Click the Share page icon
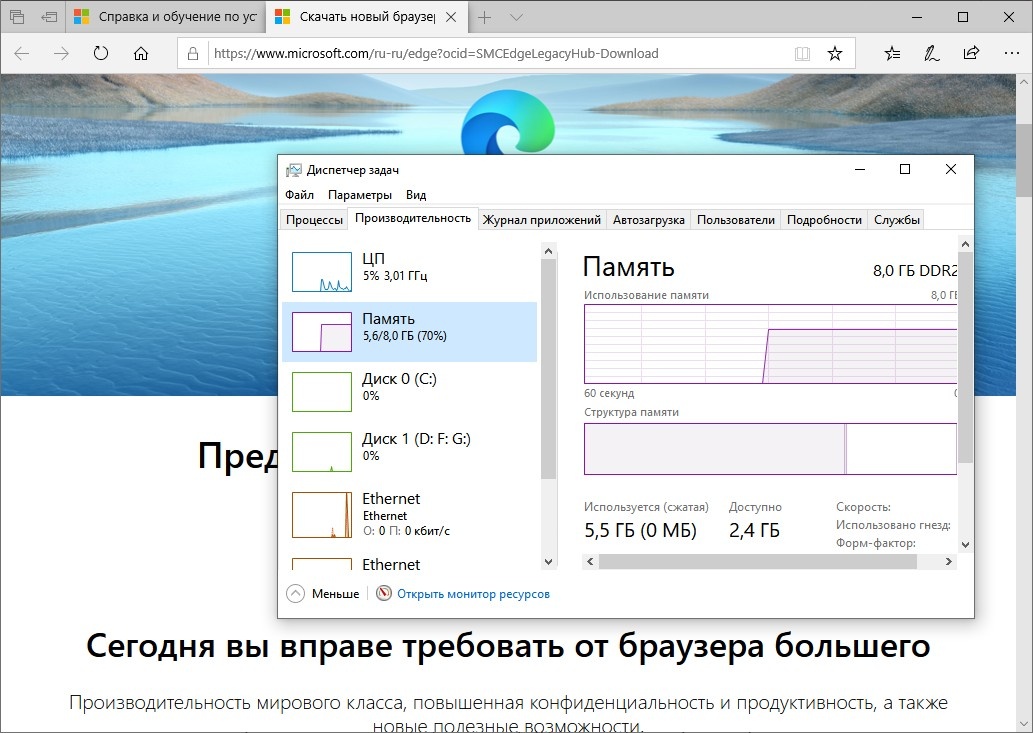 [971, 53]
